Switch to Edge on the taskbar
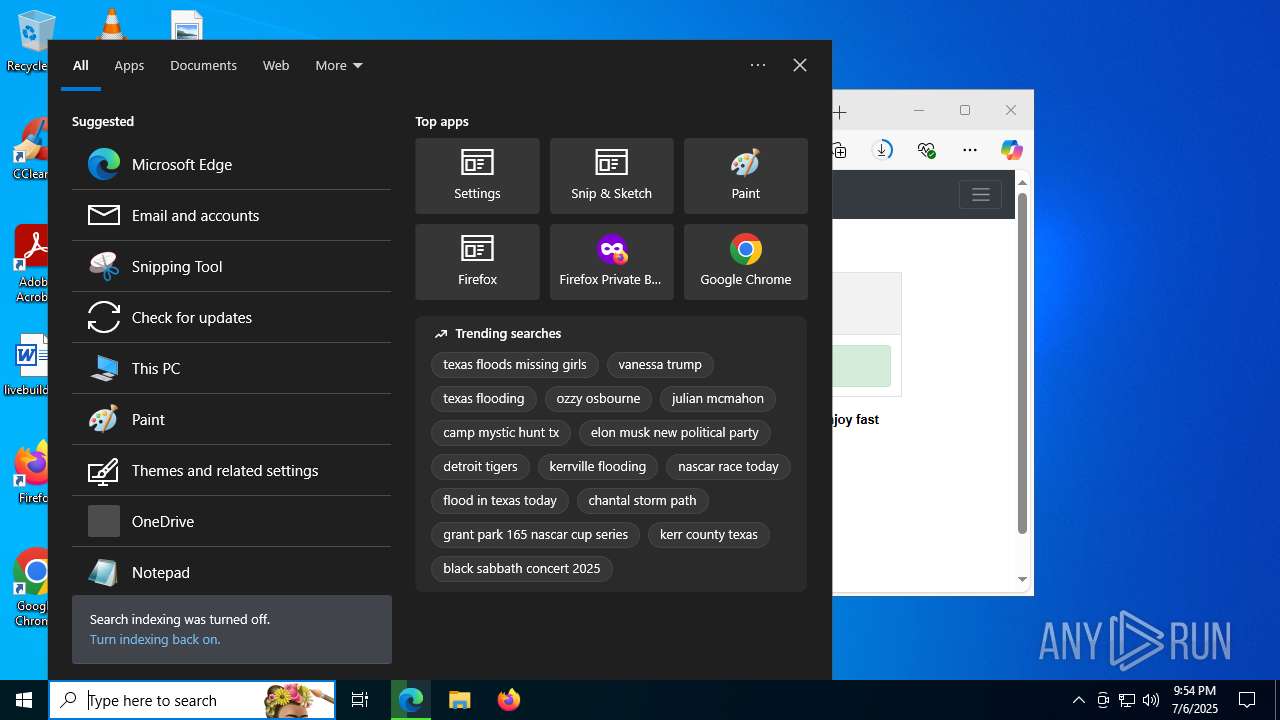The image size is (1280, 720). click(x=411, y=700)
